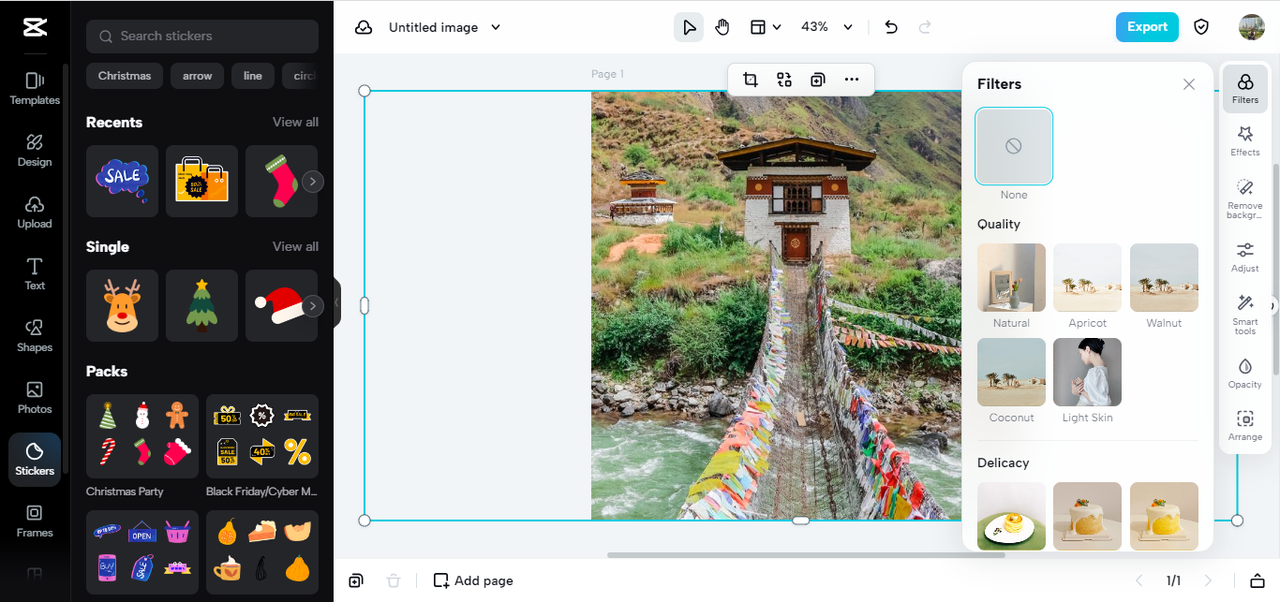Click the shield privacy icon
Viewport: 1280px width, 602px height.
(1202, 27)
